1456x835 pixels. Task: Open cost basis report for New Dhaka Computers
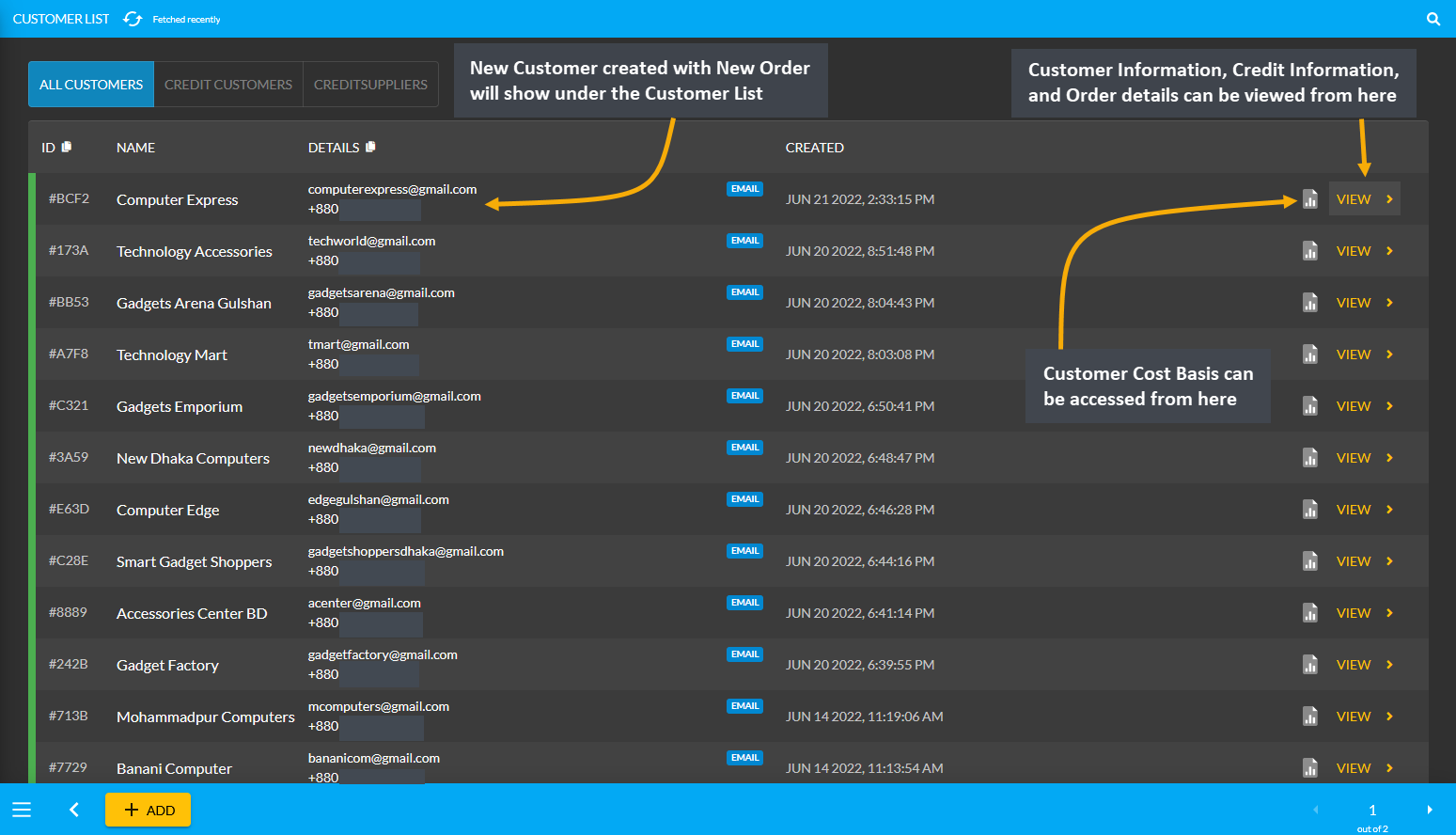point(1310,458)
